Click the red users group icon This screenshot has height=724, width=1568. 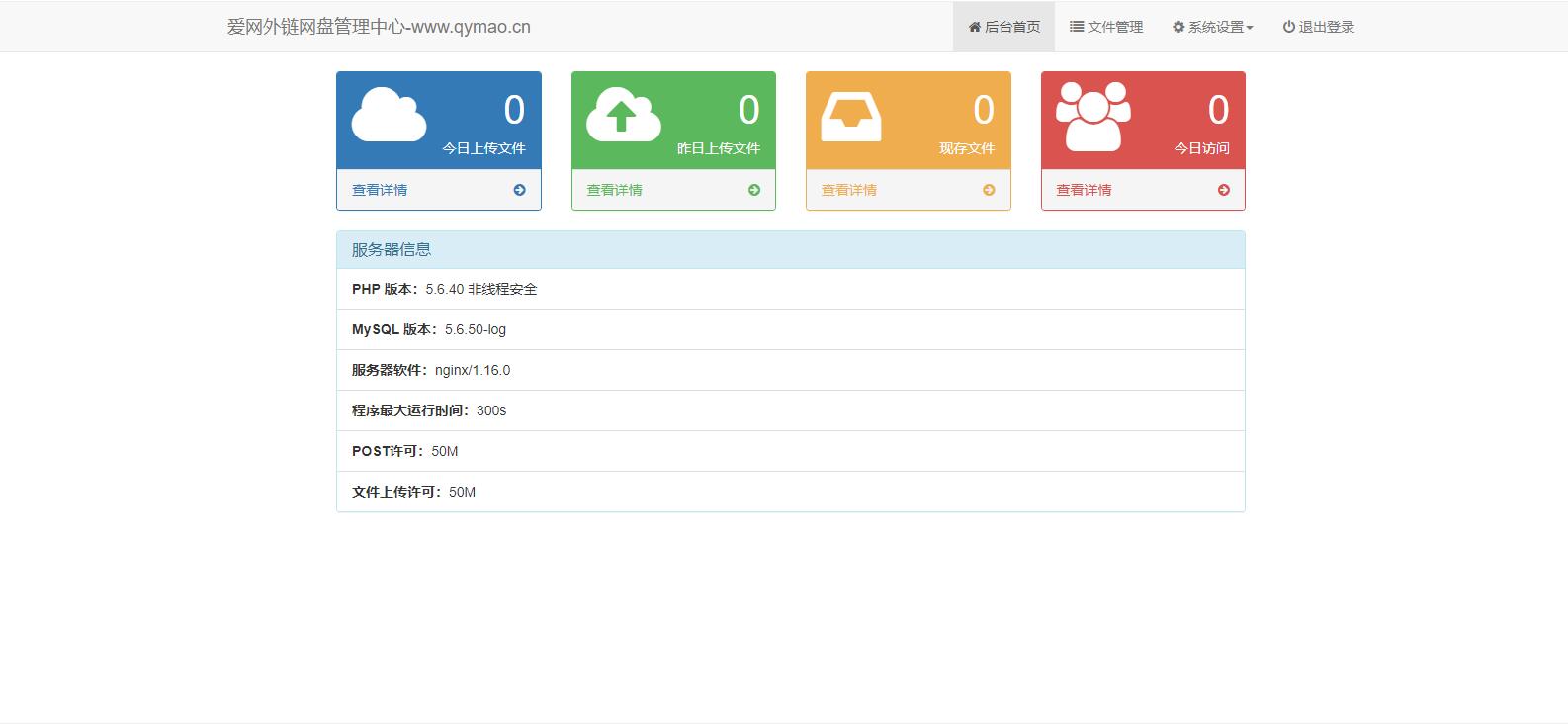pyautogui.click(x=1092, y=116)
